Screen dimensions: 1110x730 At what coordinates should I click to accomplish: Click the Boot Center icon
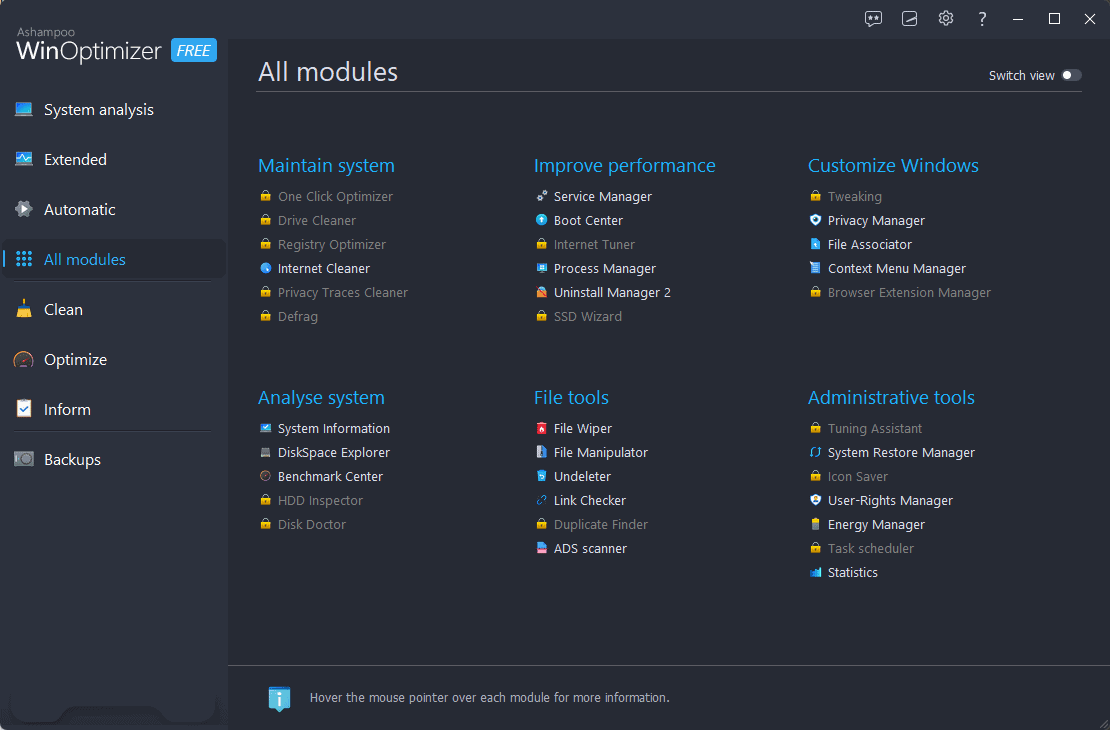pyautogui.click(x=542, y=220)
